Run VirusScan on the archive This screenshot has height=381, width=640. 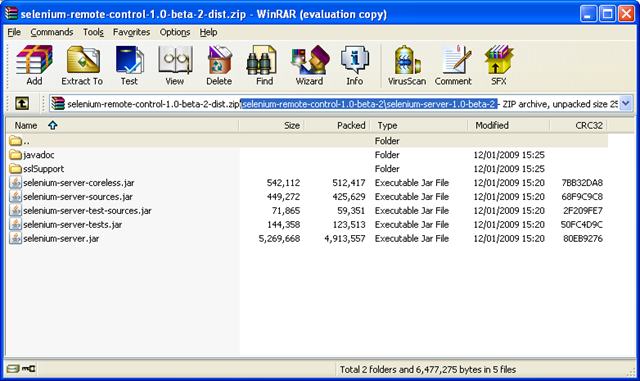click(407, 60)
